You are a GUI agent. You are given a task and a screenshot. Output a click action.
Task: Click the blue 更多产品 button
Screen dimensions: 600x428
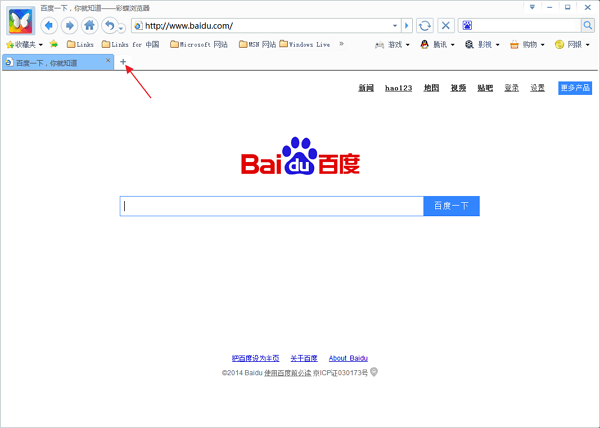point(575,88)
